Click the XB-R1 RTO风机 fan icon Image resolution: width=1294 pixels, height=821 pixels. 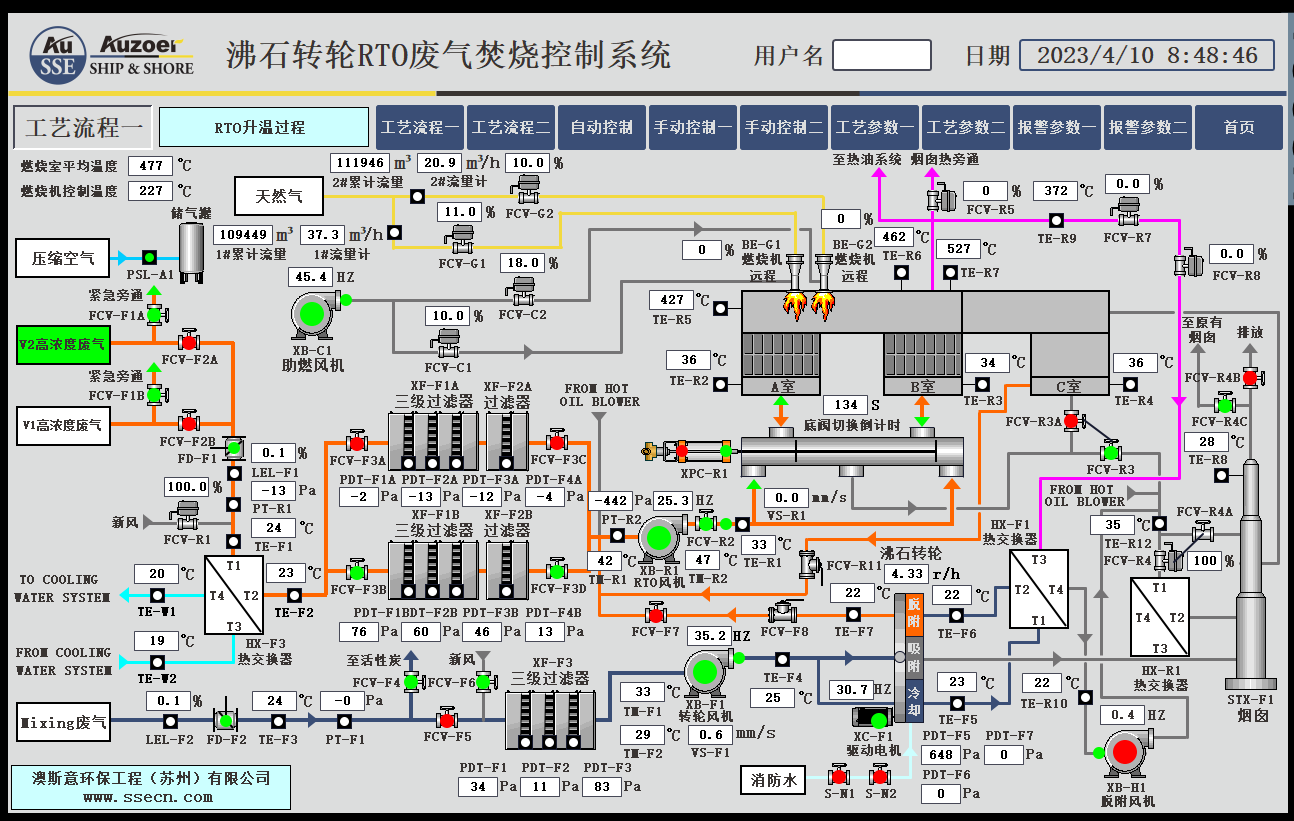660,540
